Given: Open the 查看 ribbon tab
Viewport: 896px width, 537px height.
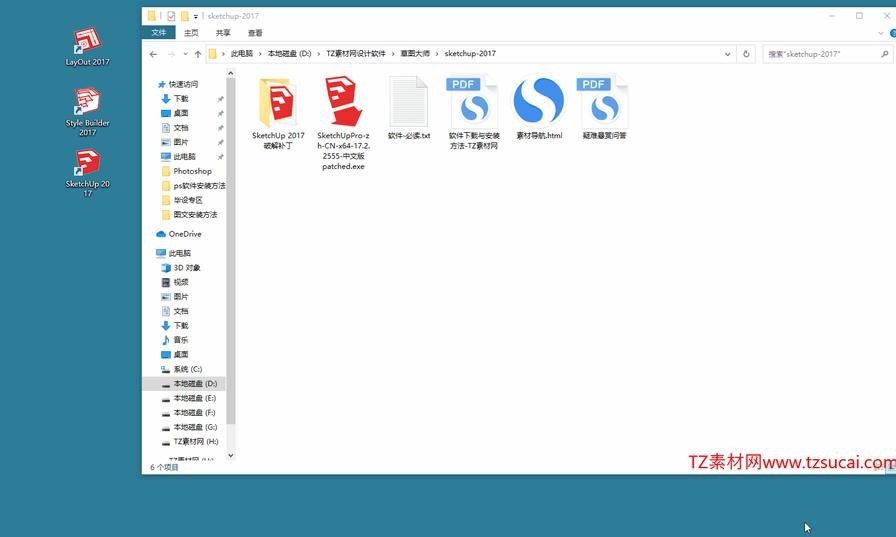Looking at the screenshot, I should 255,33.
